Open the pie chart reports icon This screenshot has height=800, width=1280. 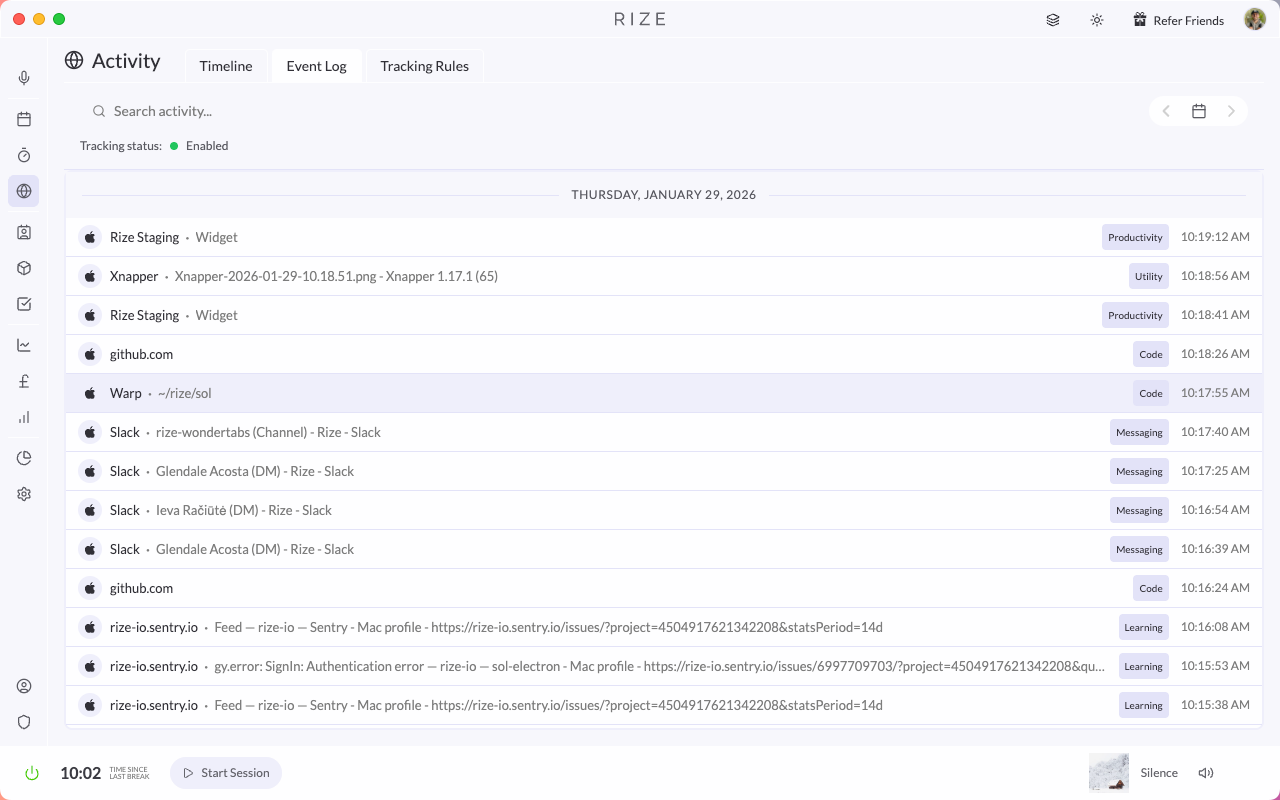click(x=24, y=457)
